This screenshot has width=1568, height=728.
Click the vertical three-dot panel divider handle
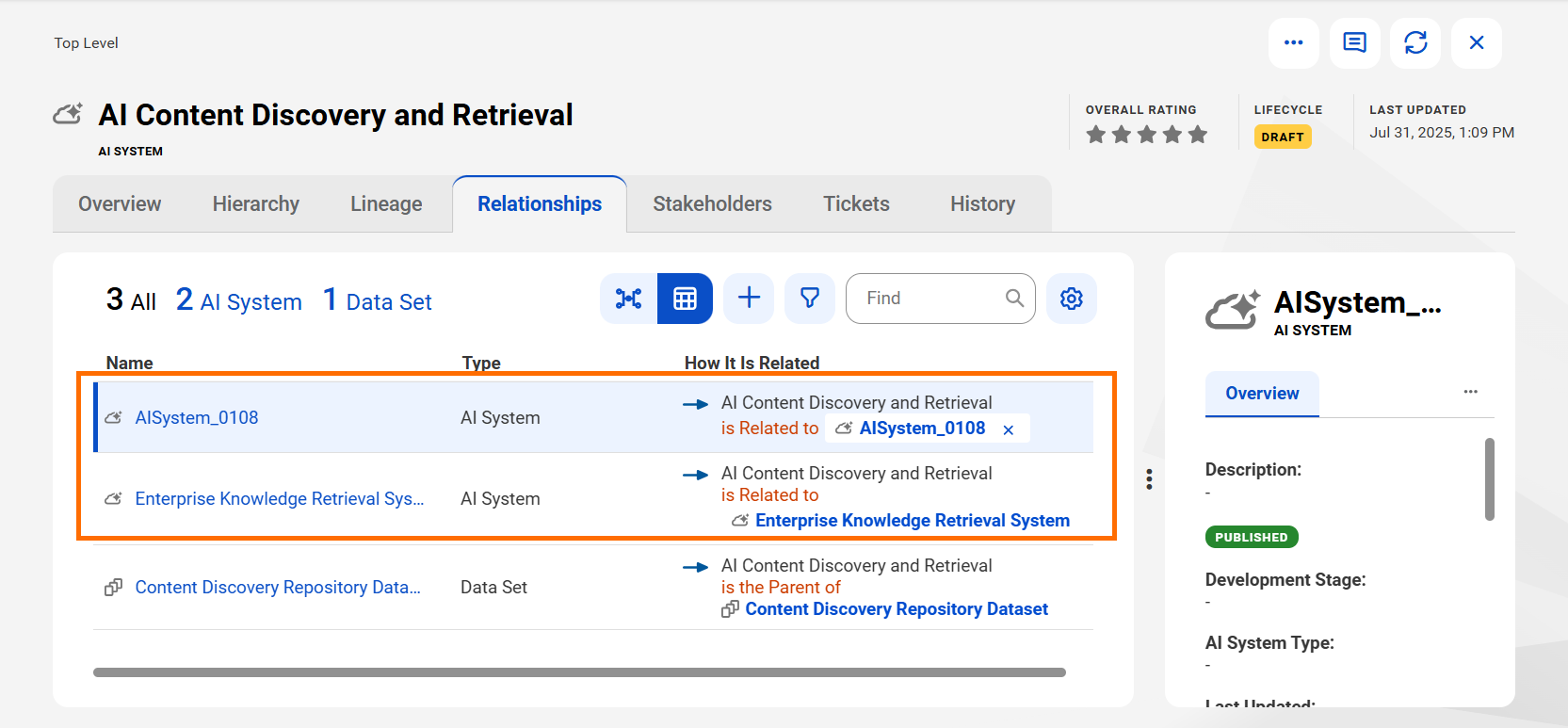click(1149, 479)
